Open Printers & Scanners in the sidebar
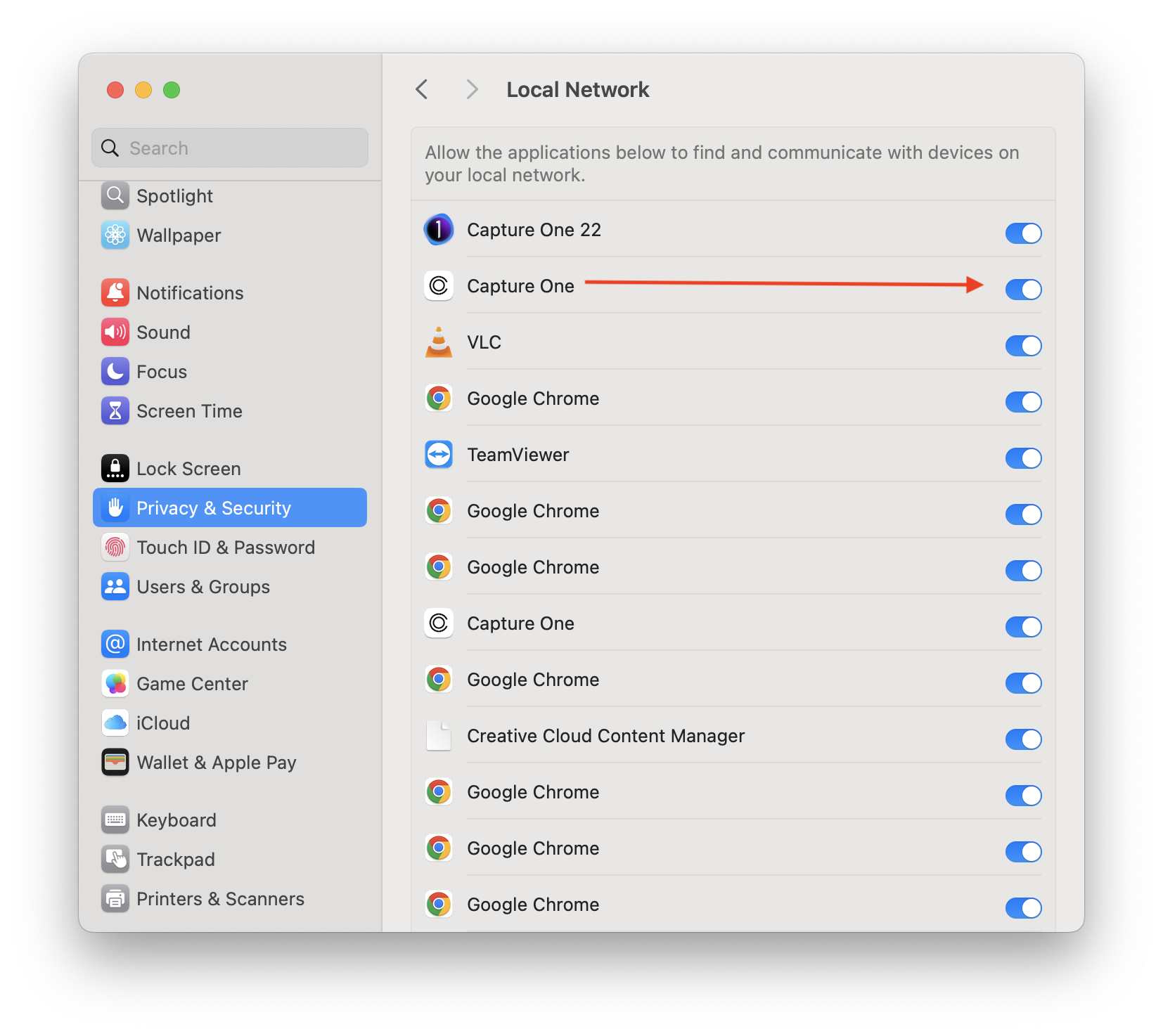This screenshot has width=1163, height=1036. coord(230,898)
